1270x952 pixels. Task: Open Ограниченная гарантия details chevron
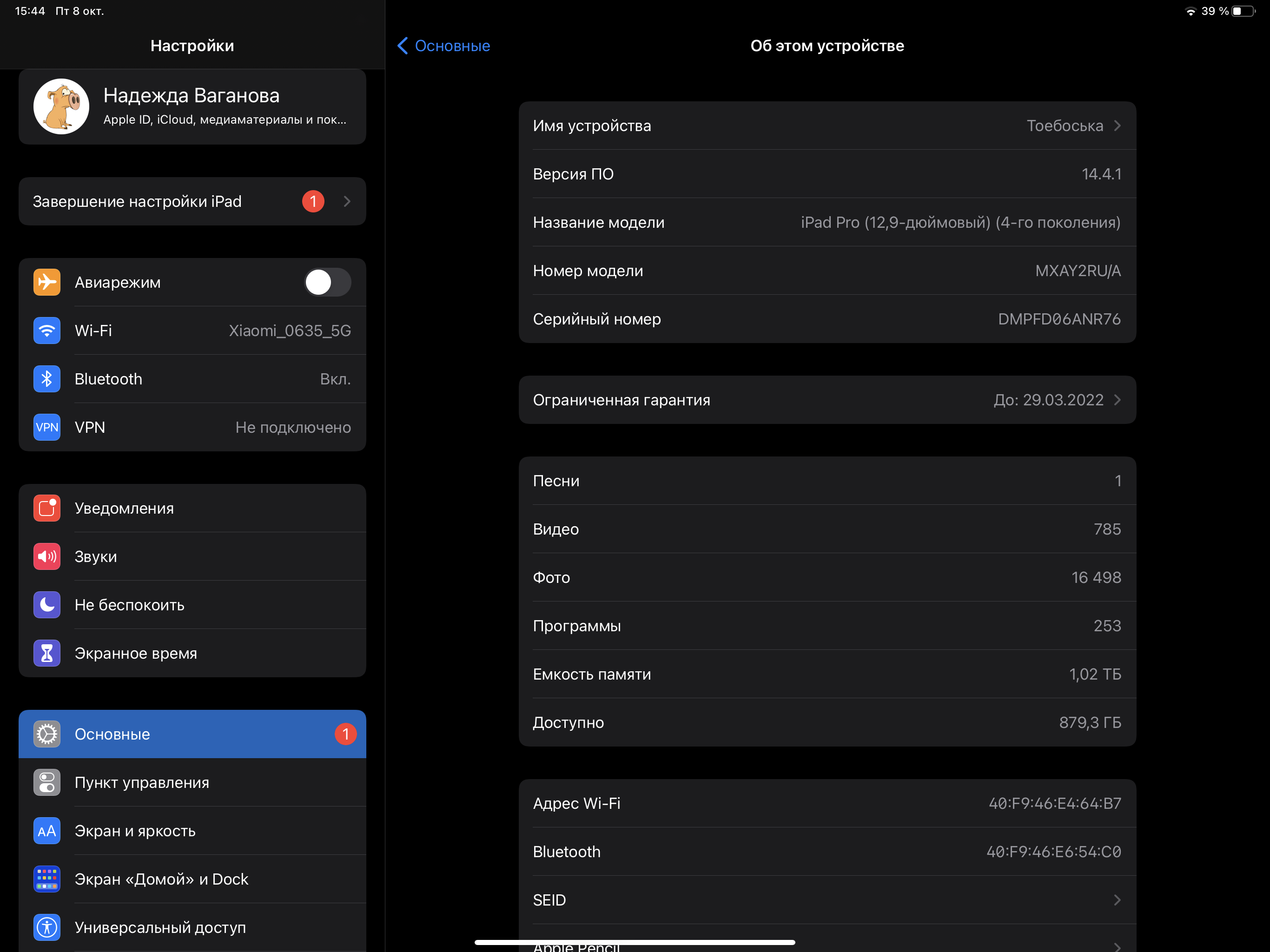coord(1117,400)
